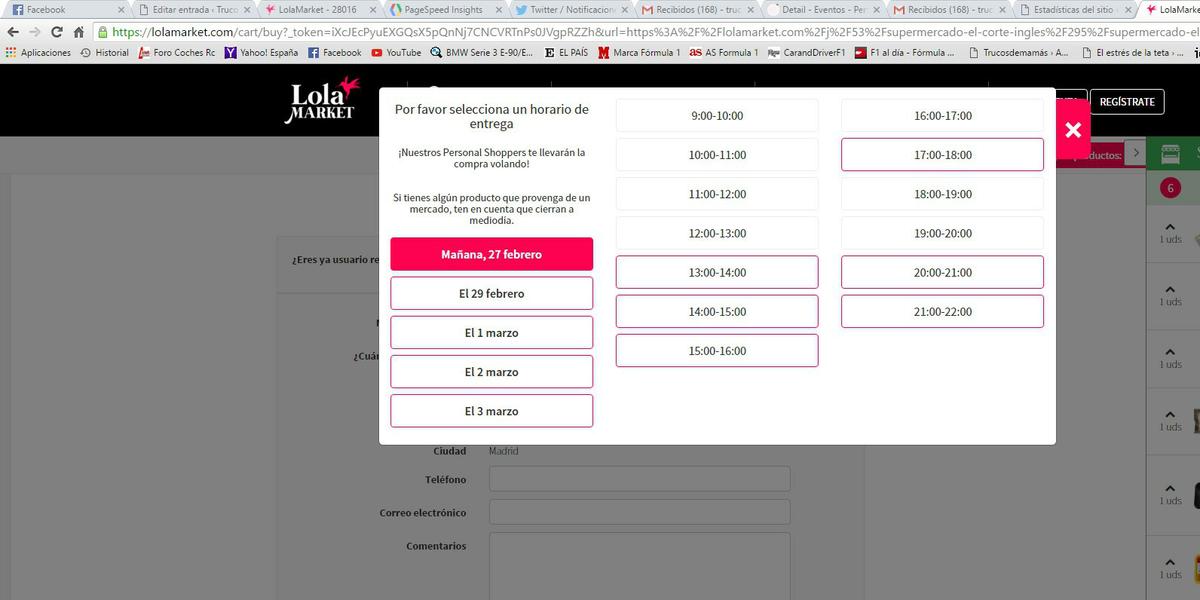1200x600 pixels.
Task: Click the REGÍSTRATE button
Action: point(1126,102)
